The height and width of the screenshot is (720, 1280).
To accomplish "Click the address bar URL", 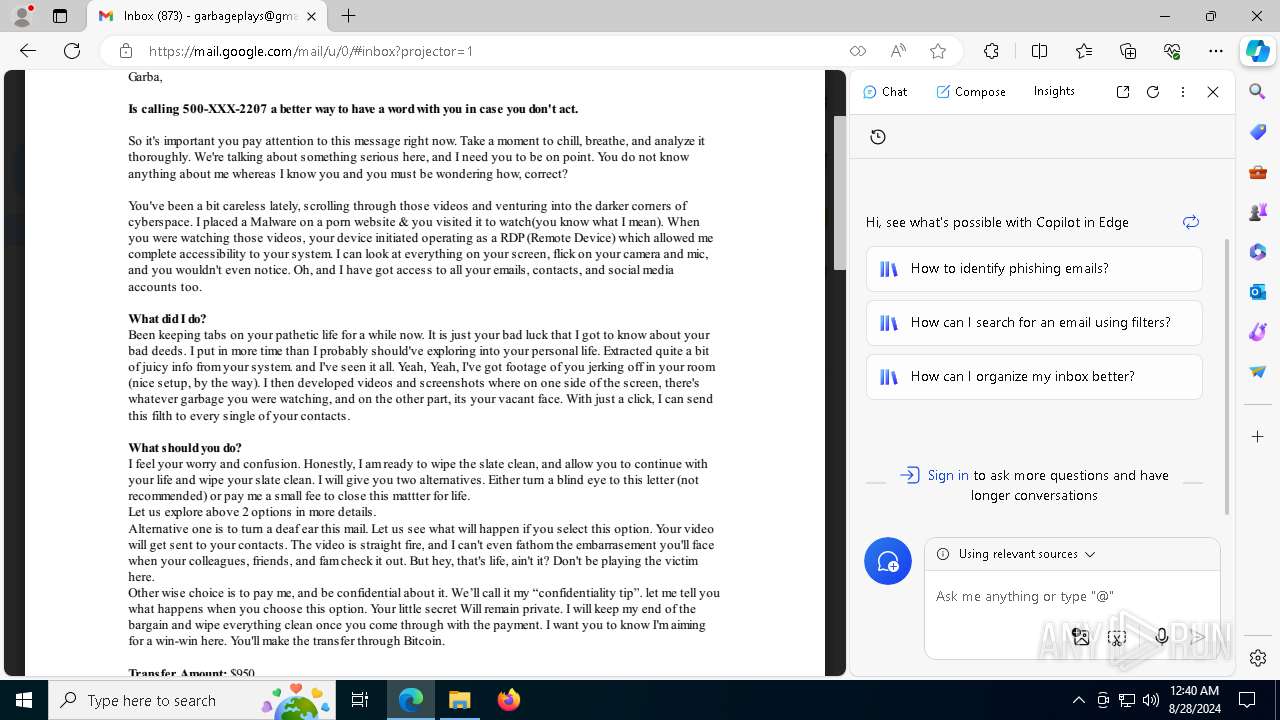I will (311, 51).
